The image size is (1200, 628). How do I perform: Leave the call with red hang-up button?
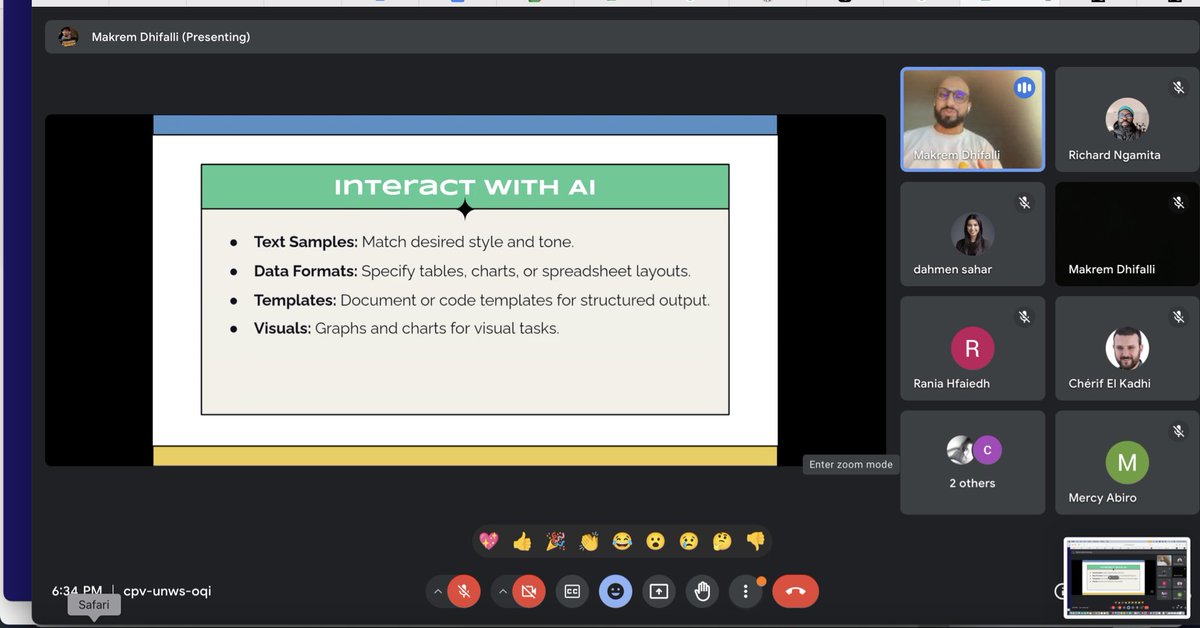[x=795, y=591]
